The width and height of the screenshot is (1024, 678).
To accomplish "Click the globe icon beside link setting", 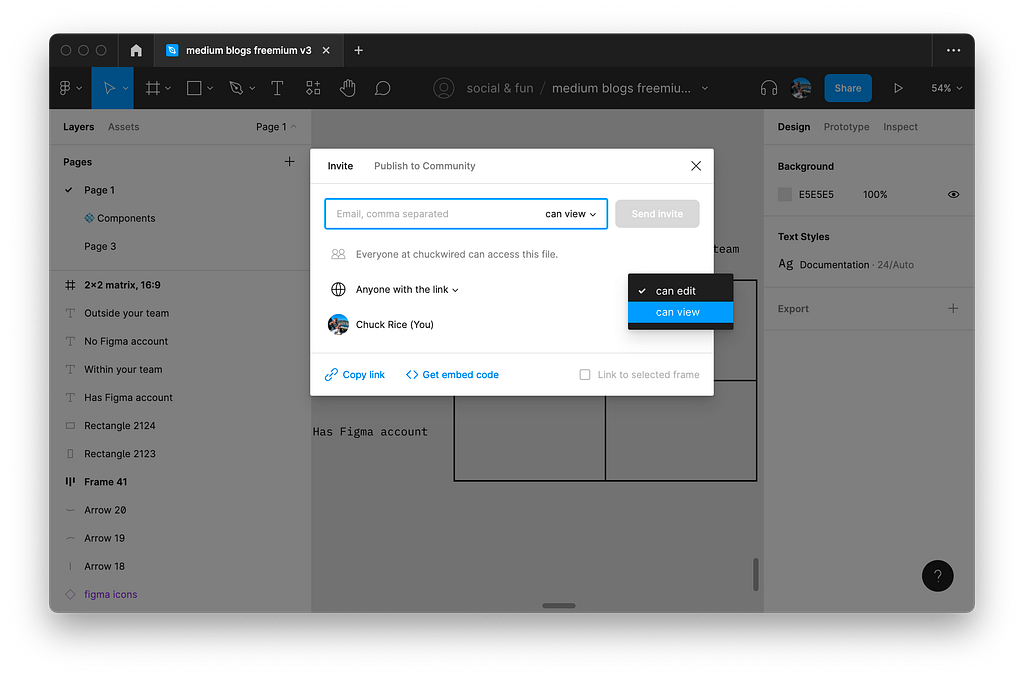I will click(x=338, y=289).
